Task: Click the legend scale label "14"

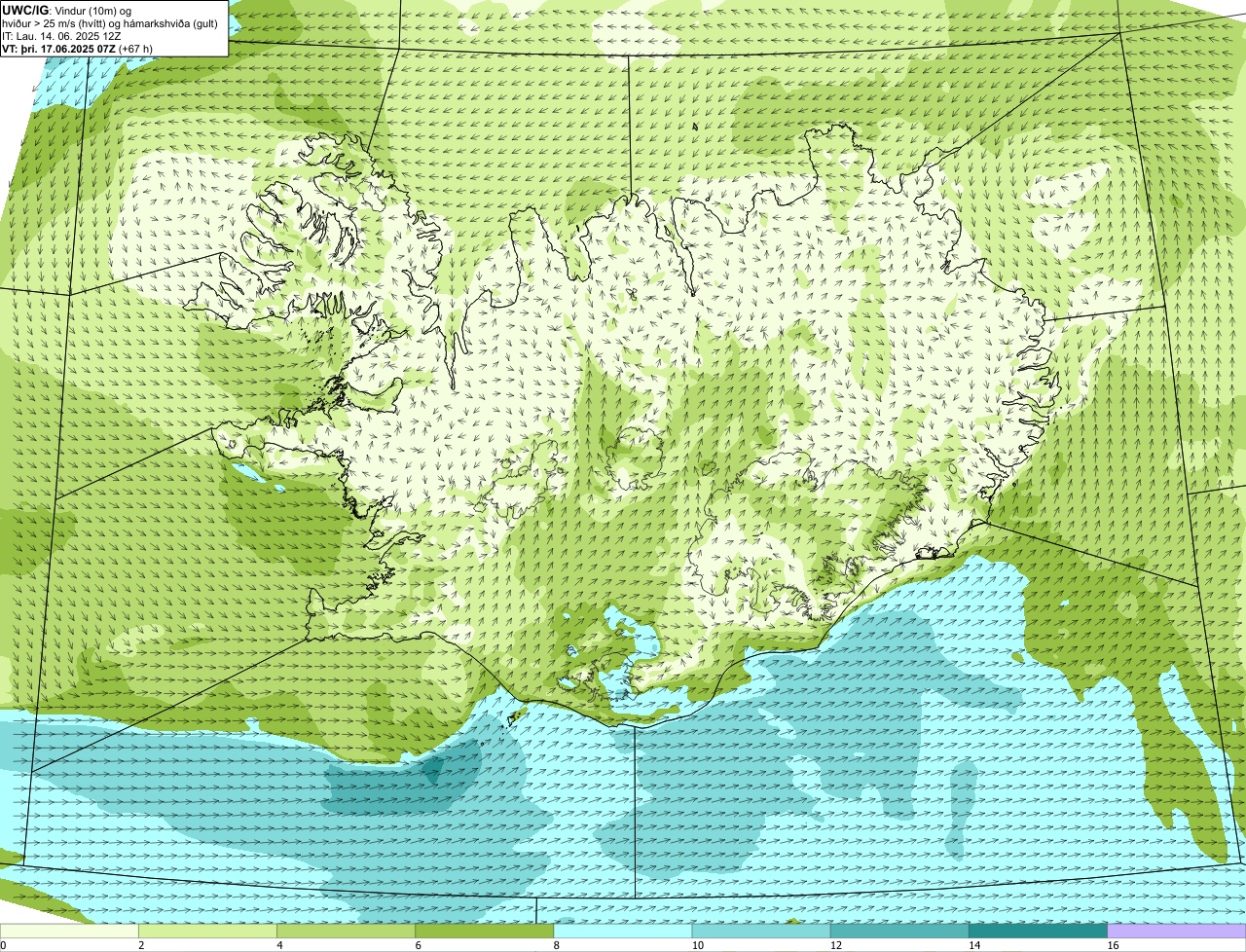Action: (973, 945)
